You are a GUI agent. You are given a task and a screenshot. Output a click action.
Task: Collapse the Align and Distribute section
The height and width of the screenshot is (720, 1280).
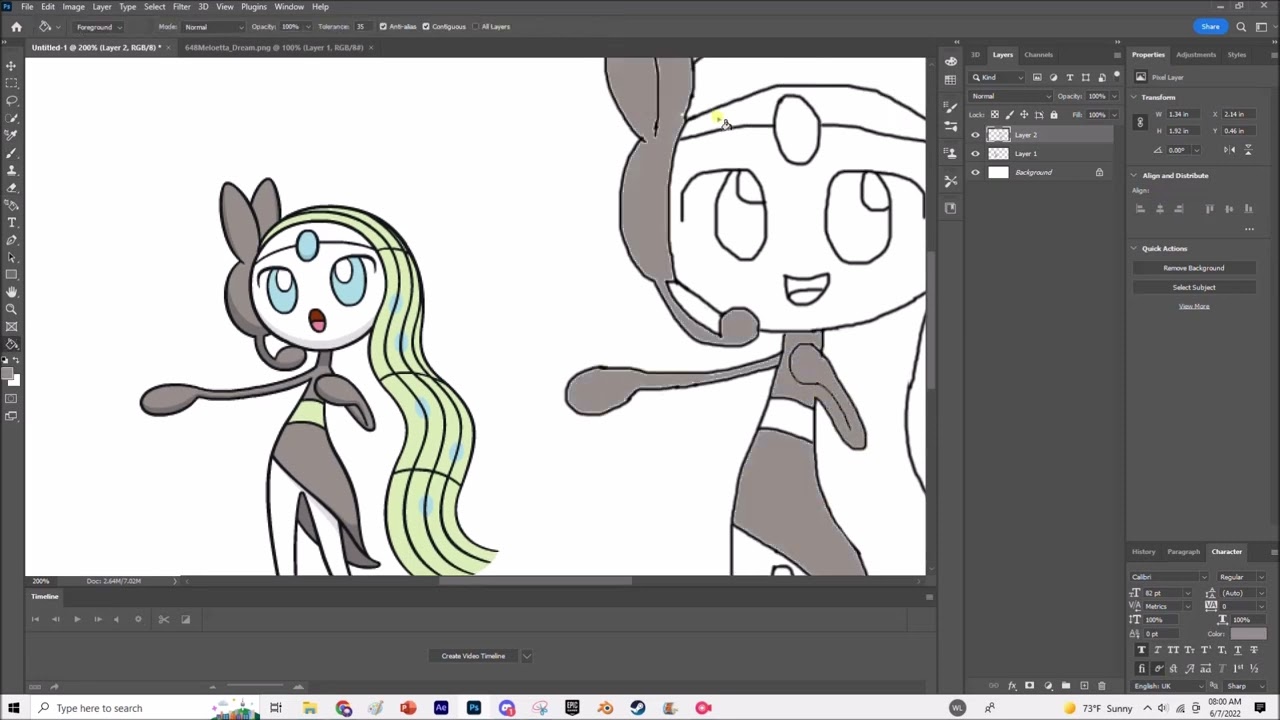click(1134, 176)
